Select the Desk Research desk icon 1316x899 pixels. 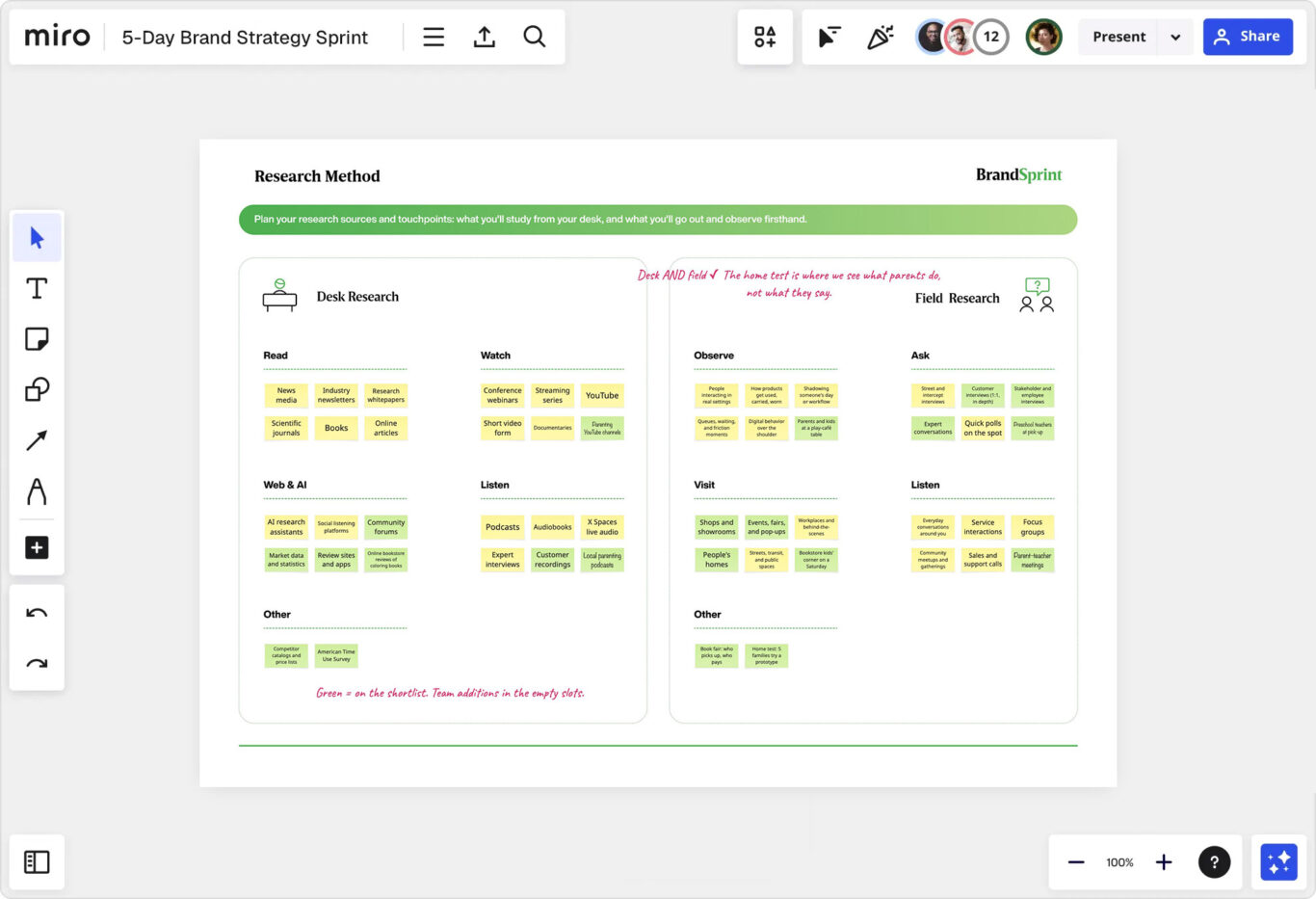(279, 295)
